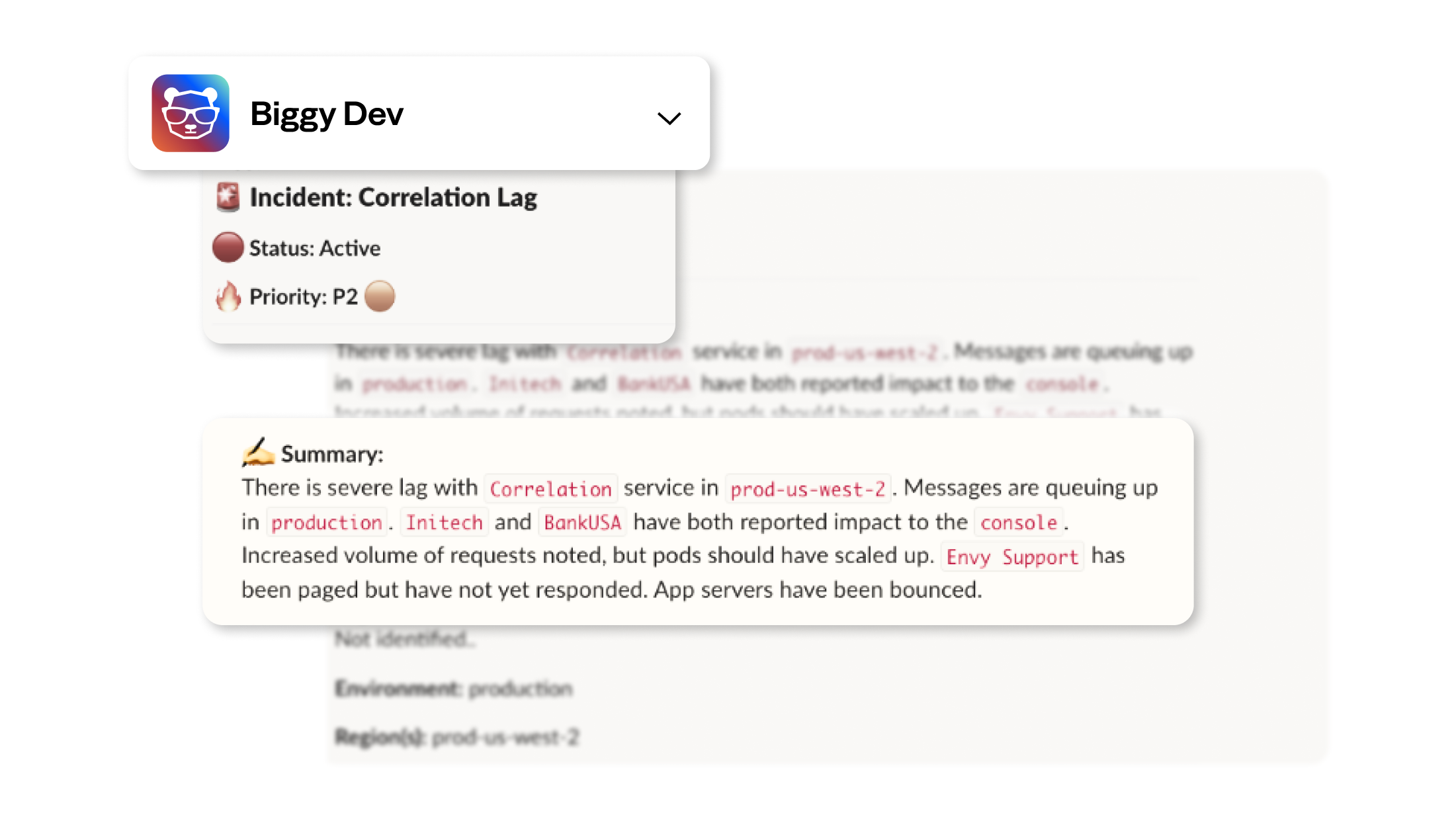The height and width of the screenshot is (815, 1456).
Task: Click the Initech entity link
Action: pyautogui.click(x=445, y=521)
